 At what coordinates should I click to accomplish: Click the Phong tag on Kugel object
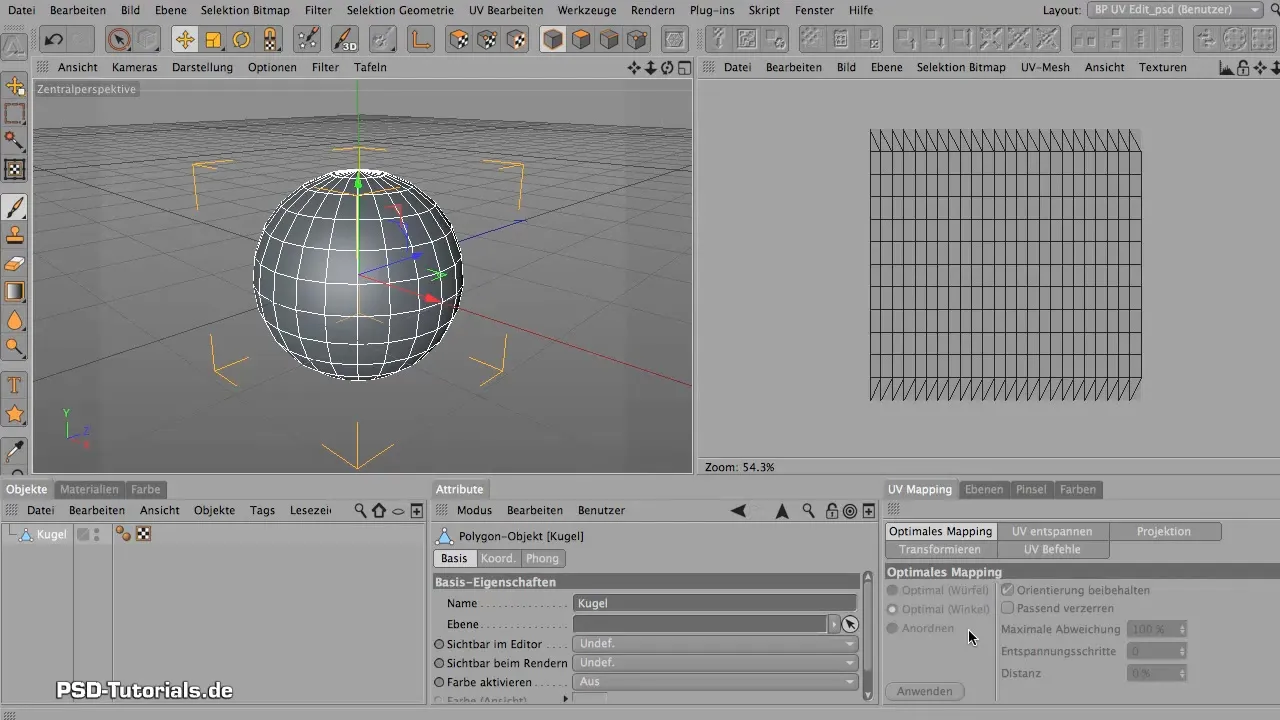124,534
